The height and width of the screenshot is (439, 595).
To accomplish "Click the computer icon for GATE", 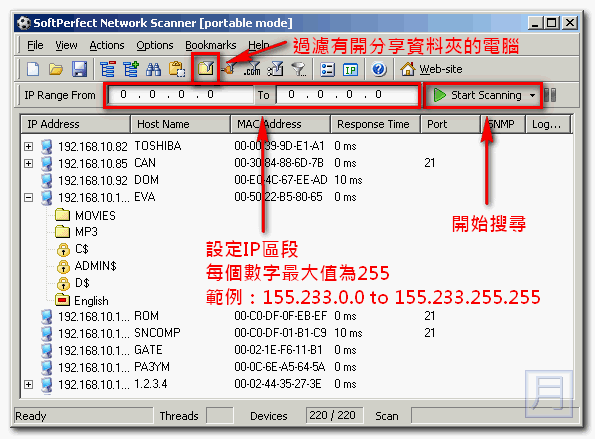I will point(47,351).
